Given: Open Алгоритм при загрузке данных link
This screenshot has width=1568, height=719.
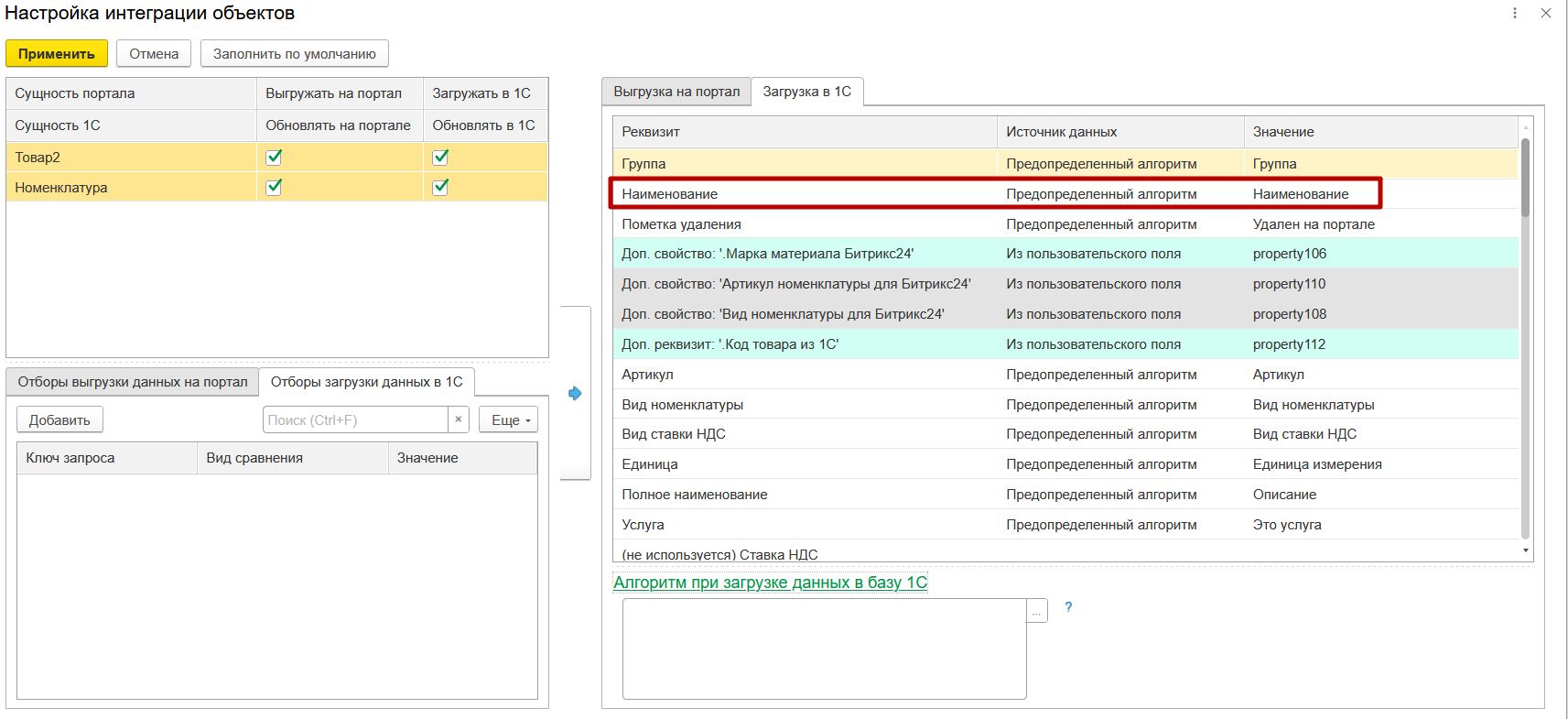Looking at the screenshot, I should coord(770,583).
